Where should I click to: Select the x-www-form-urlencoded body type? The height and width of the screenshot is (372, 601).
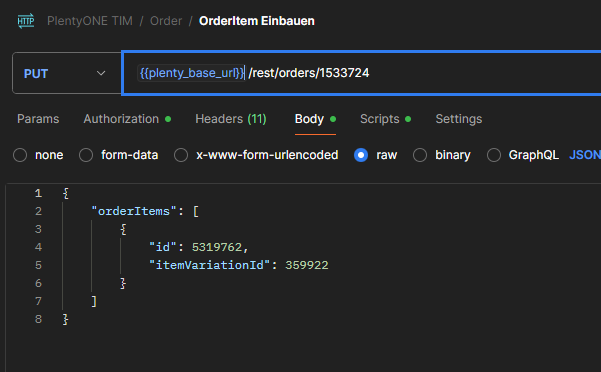pos(181,155)
